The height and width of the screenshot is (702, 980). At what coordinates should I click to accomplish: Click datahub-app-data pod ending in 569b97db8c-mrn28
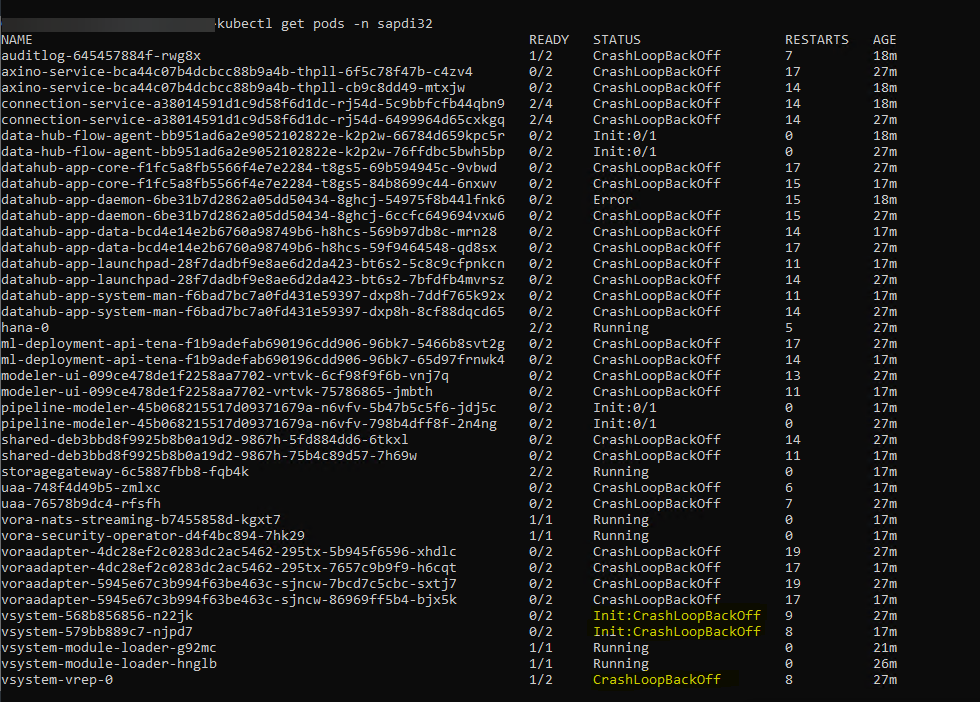(x=249, y=232)
